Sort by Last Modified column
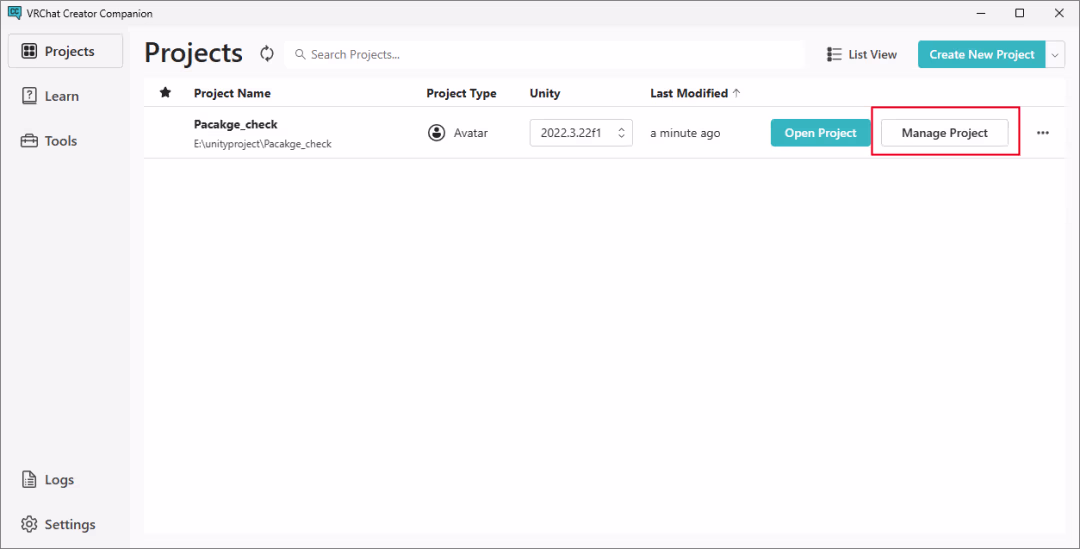 click(x=695, y=93)
